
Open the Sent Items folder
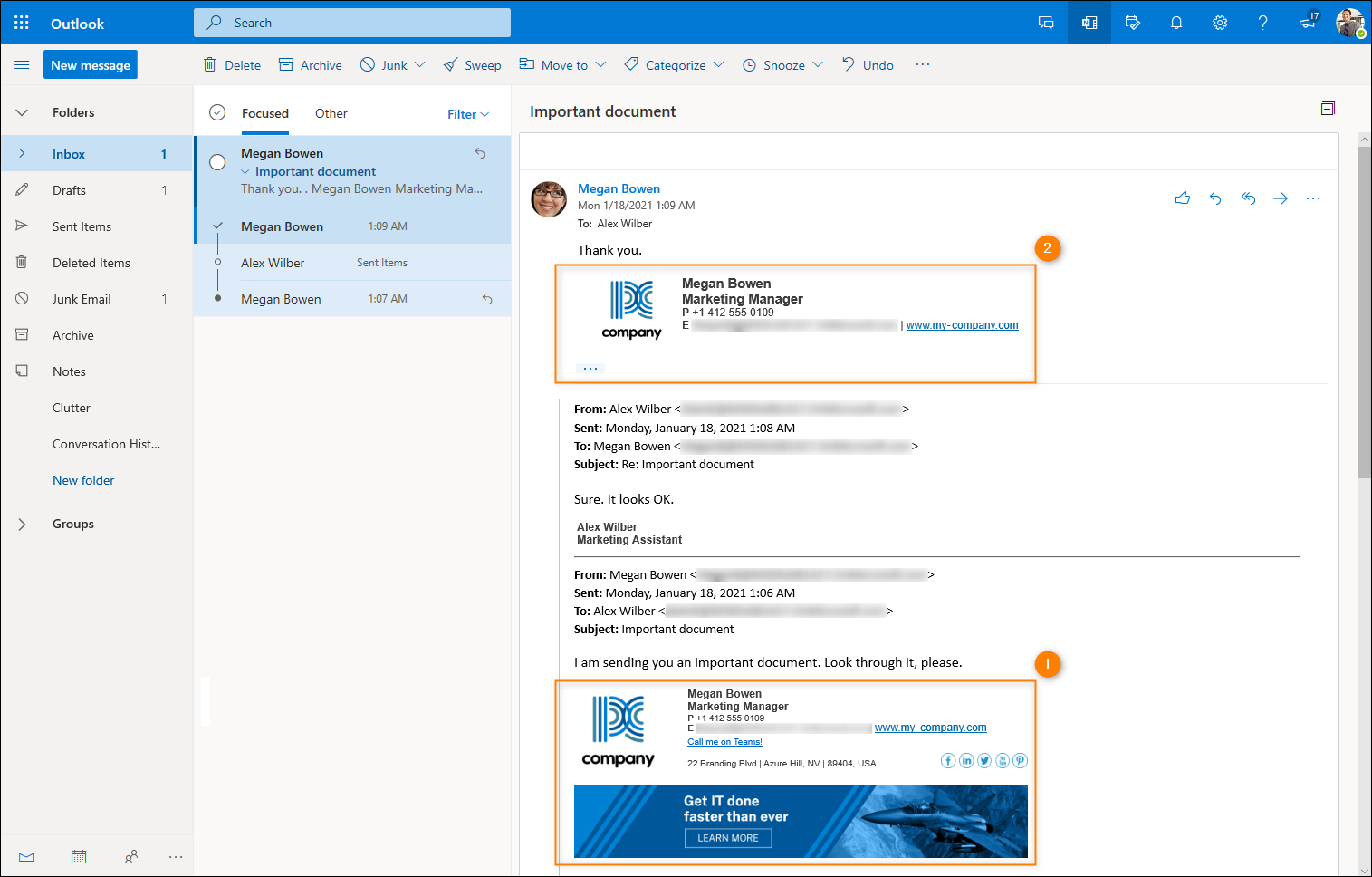coord(82,226)
